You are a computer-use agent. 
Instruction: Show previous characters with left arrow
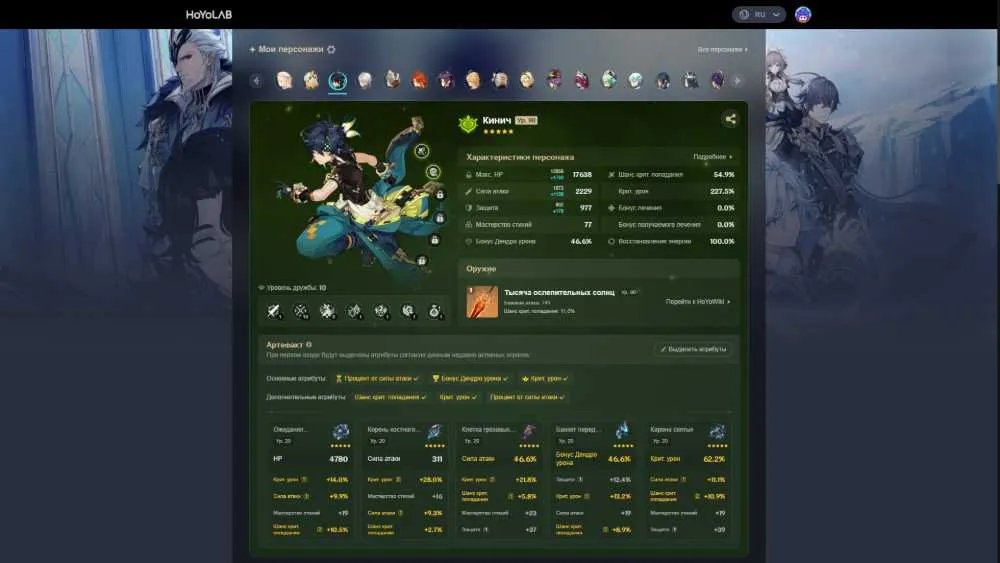(x=256, y=80)
